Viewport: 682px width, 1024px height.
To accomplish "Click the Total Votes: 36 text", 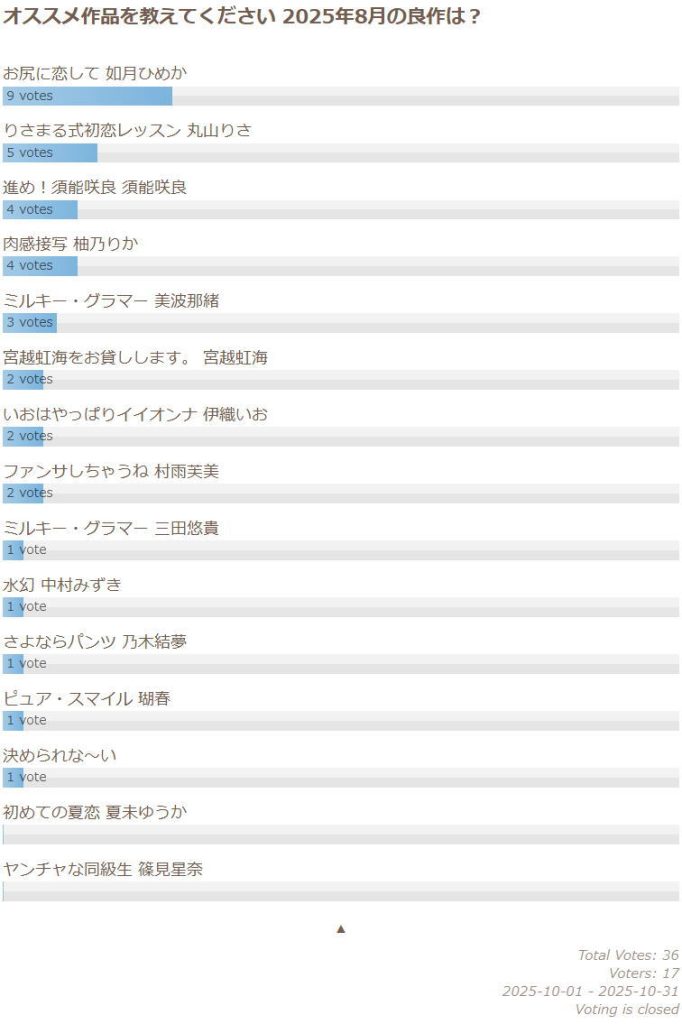I will tap(628, 955).
